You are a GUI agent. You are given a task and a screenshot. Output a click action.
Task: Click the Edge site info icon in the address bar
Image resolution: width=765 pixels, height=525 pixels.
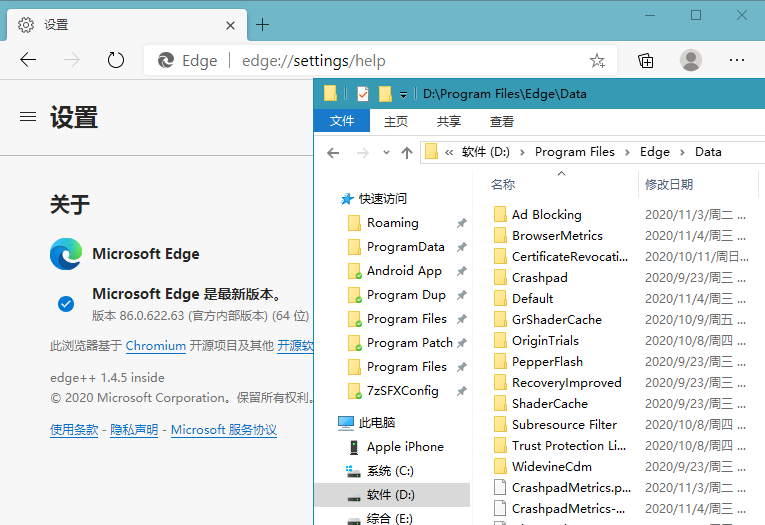tap(166, 61)
